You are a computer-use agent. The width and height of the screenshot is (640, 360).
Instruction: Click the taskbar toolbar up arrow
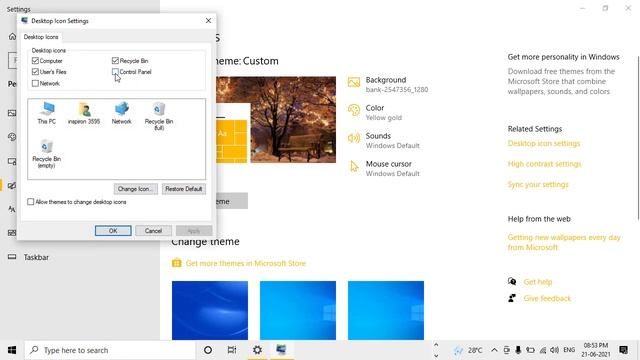pos(436,345)
